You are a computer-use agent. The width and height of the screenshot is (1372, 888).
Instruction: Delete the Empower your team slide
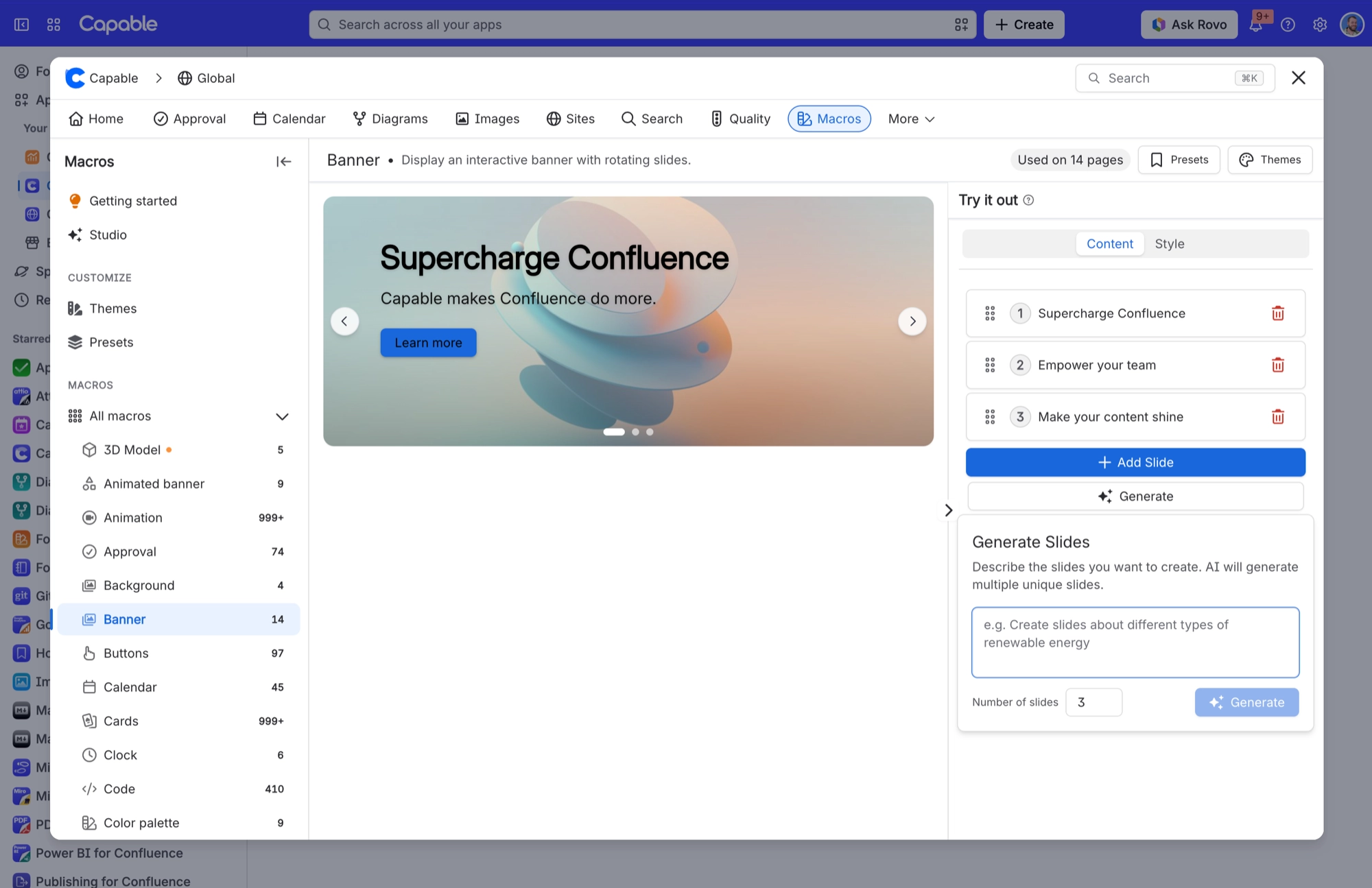click(x=1277, y=365)
